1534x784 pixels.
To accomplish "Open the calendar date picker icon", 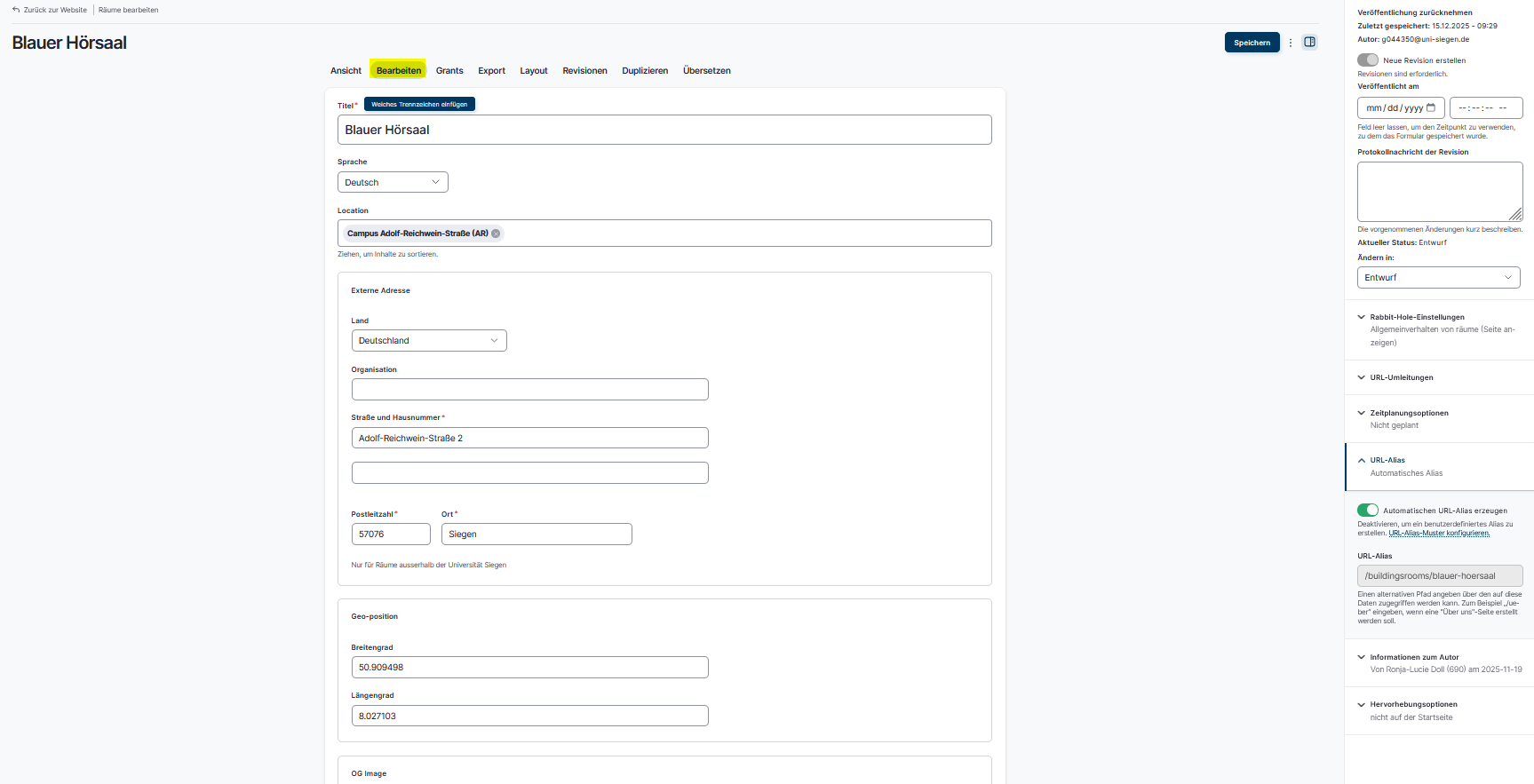I will [x=1431, y=108].
